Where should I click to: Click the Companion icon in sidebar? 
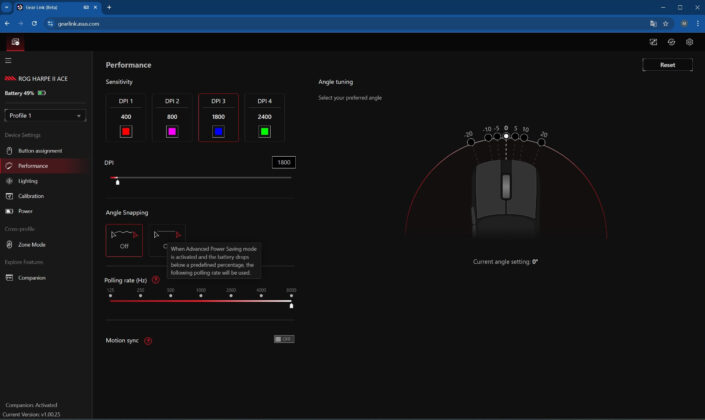(x=9, y=278)
